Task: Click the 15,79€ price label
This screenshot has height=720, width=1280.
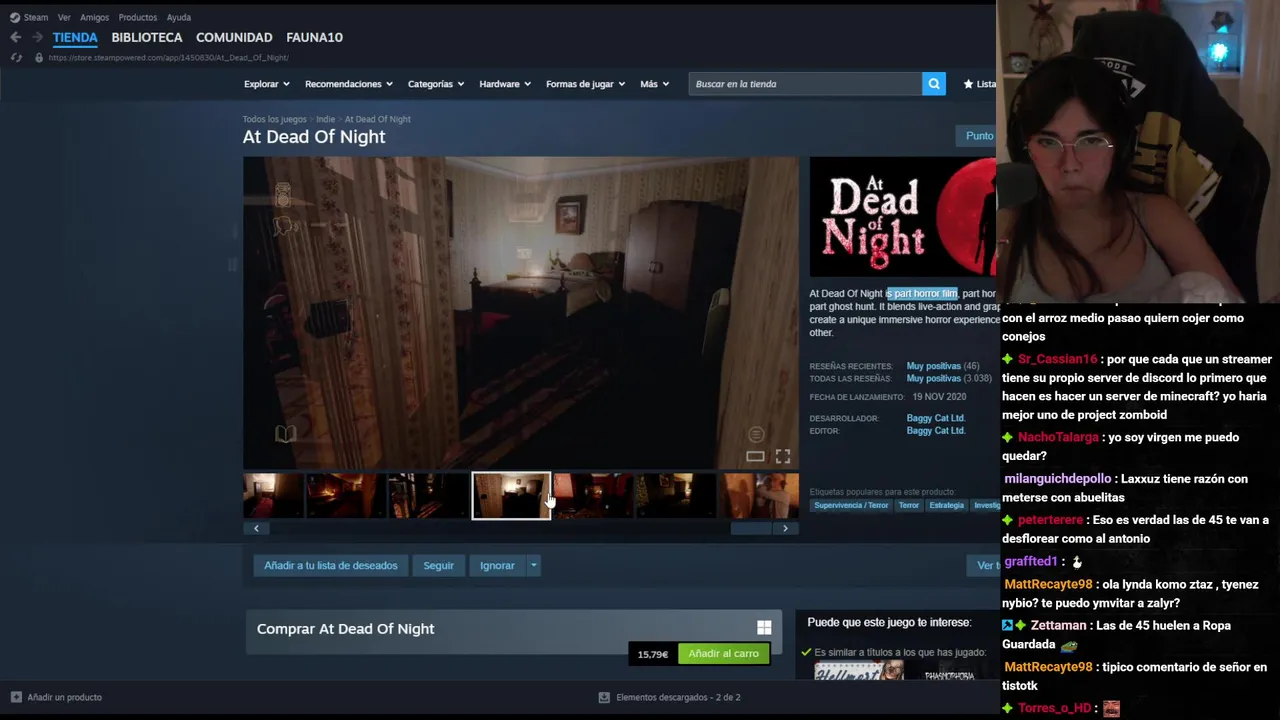Action: tap(653, 654)
